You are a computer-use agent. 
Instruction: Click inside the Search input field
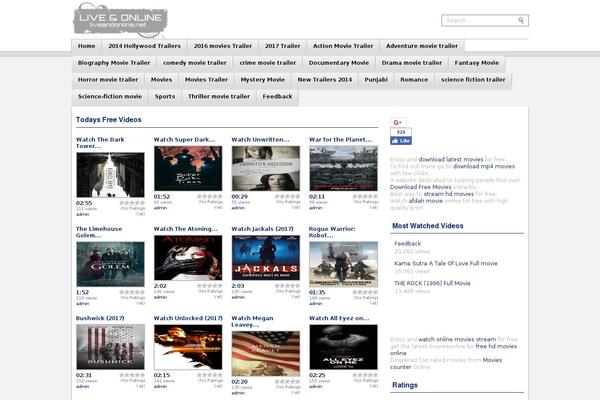click(x=481, y=20)
